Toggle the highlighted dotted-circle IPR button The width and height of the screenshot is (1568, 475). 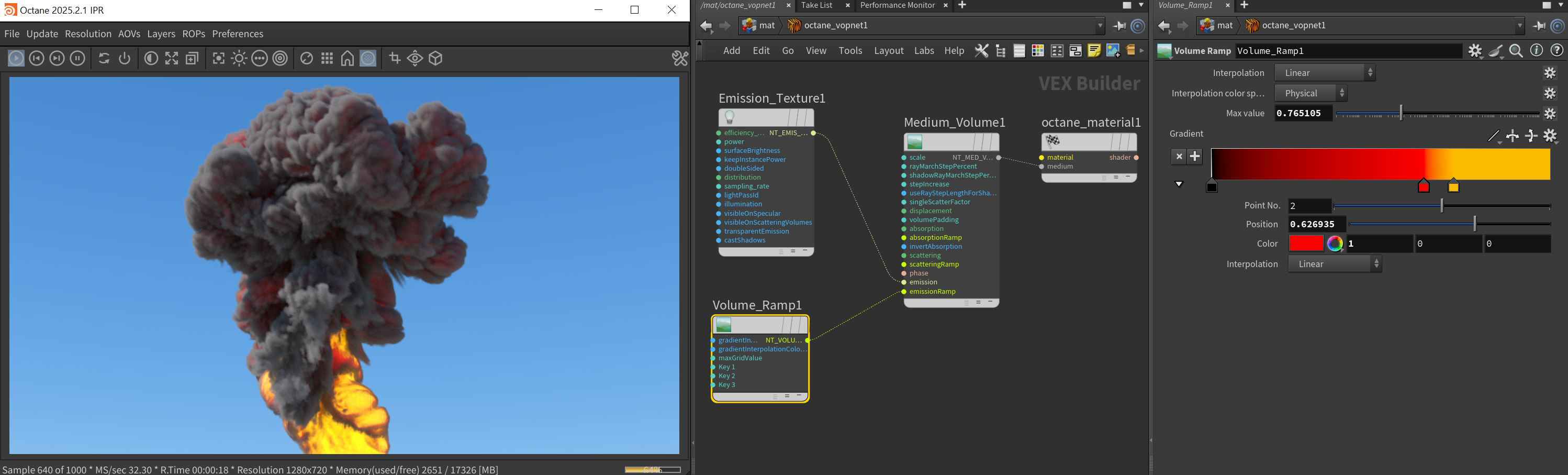click(368, 59)
